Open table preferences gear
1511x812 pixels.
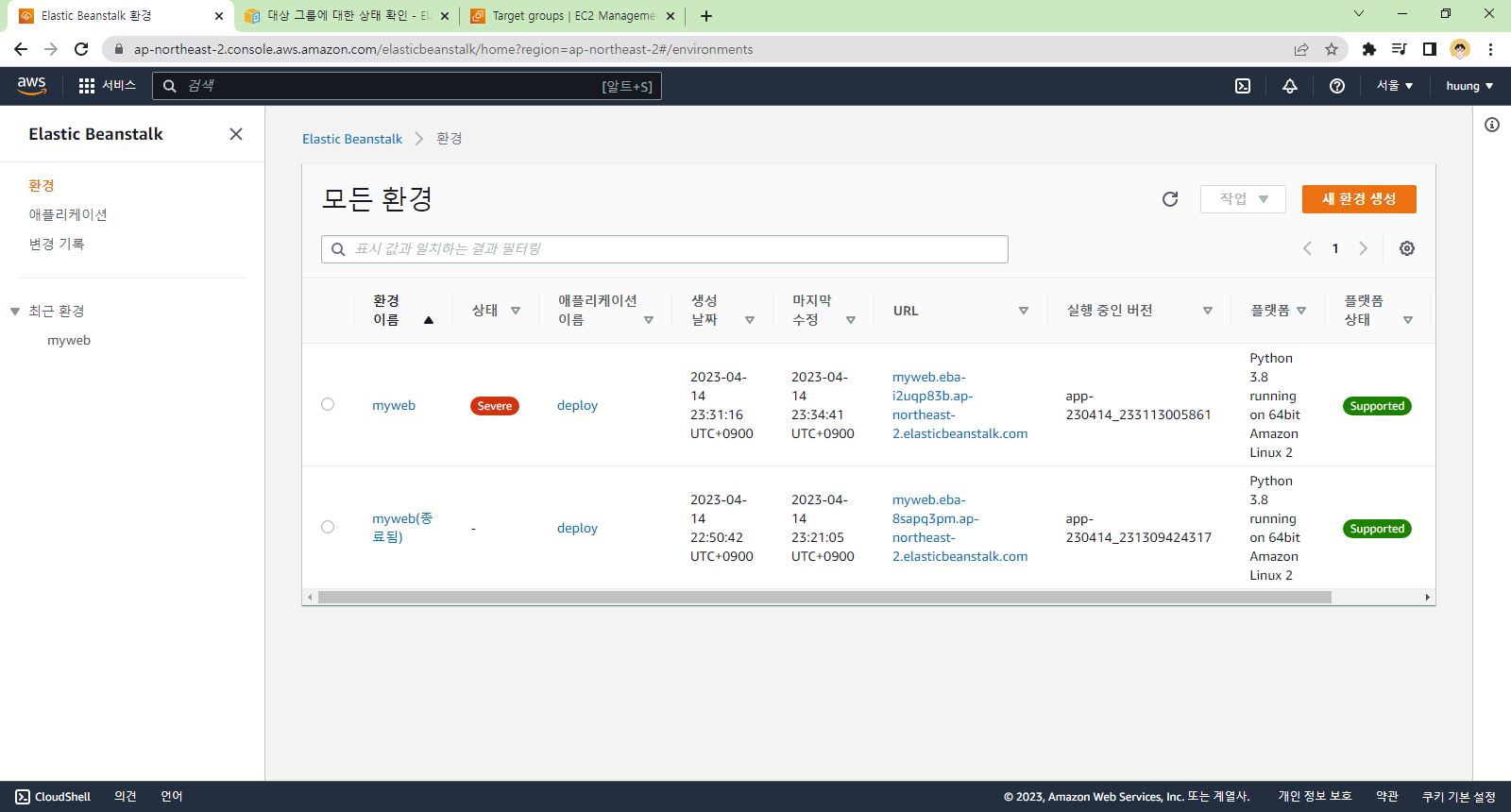point(1407,248)
